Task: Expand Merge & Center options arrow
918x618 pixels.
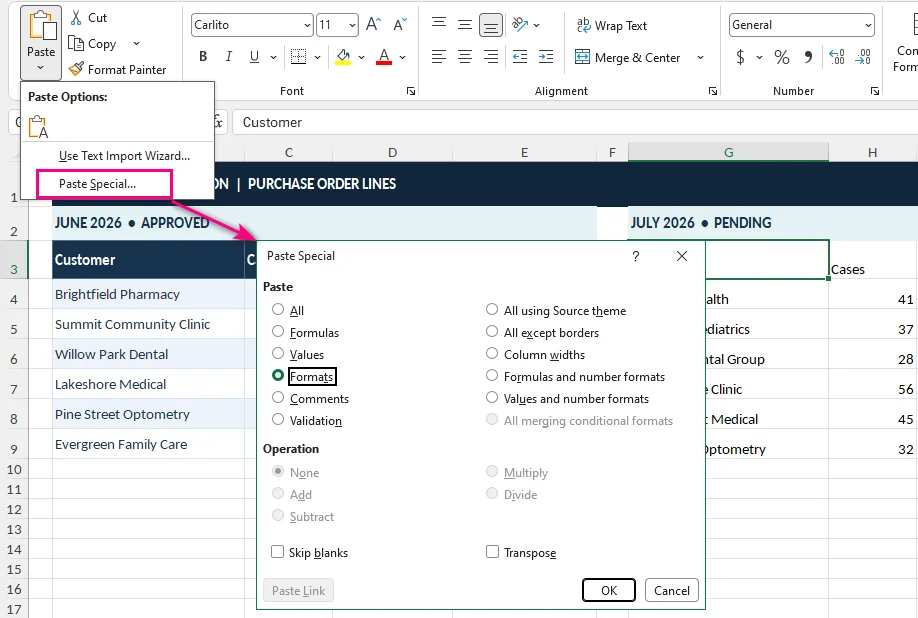Action: click(x=700, y=57)
